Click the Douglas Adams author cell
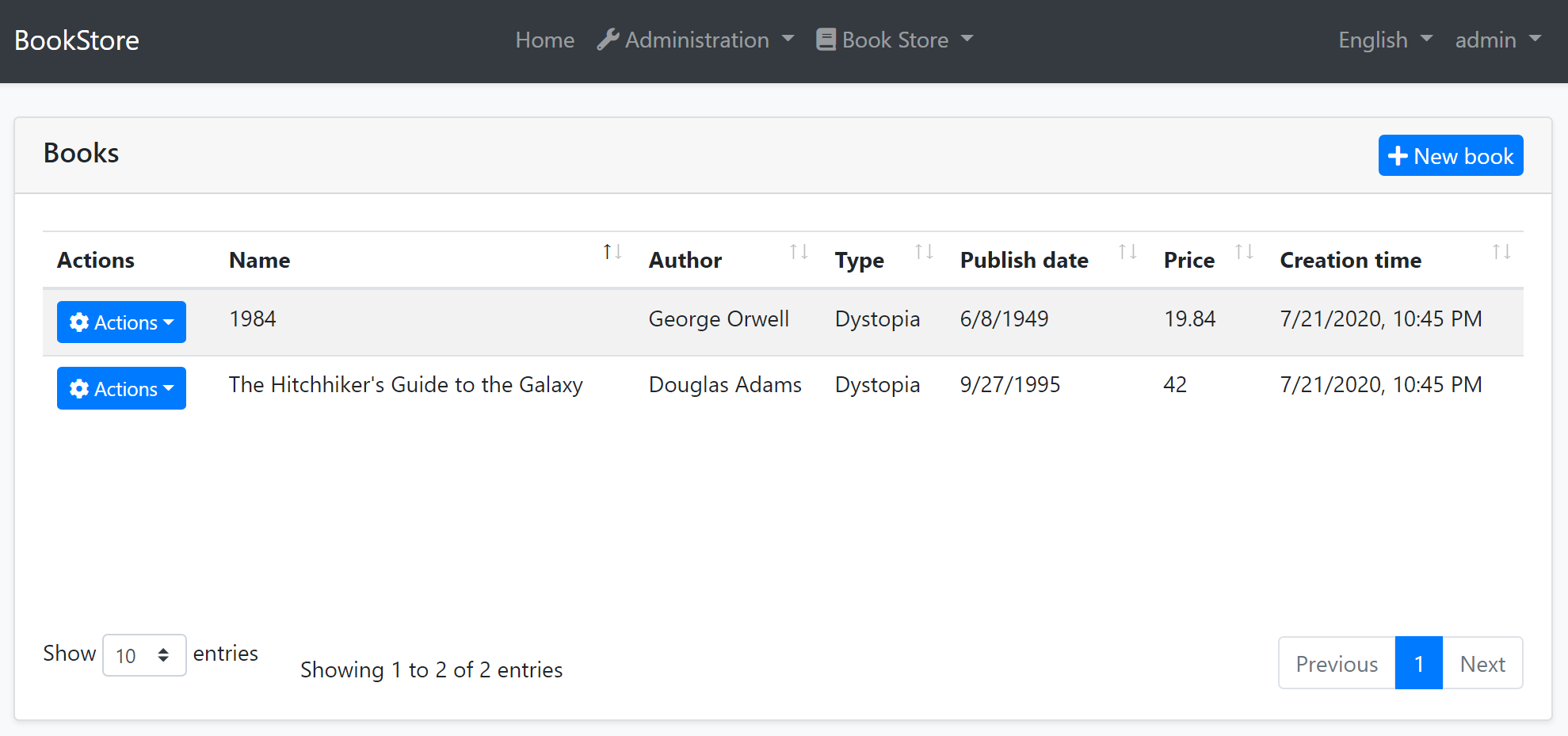The height and width of the screenshot is (736, 1568). [x=725, y=385]
